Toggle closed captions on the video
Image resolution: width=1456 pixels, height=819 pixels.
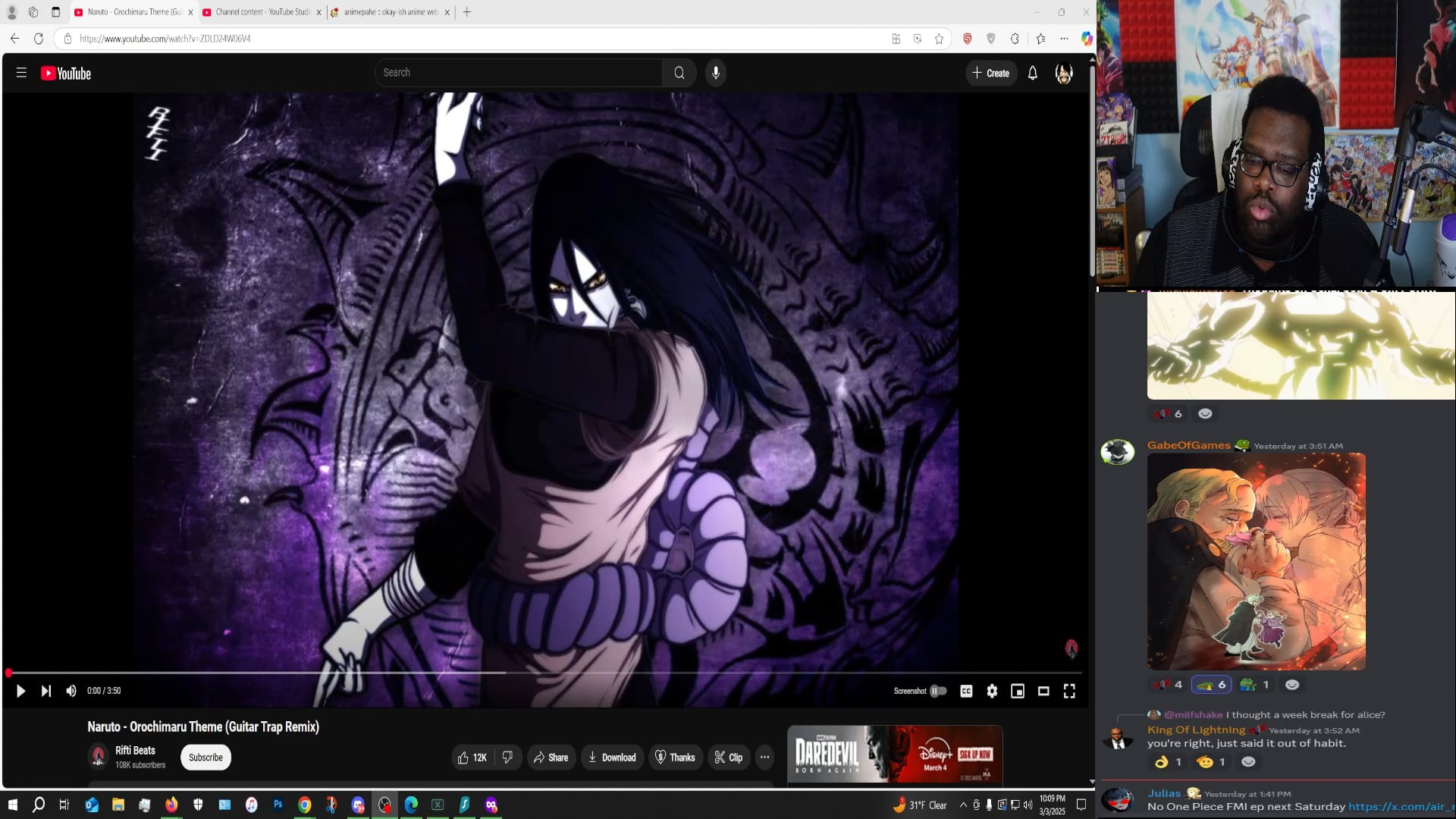(x=966, y=691)
